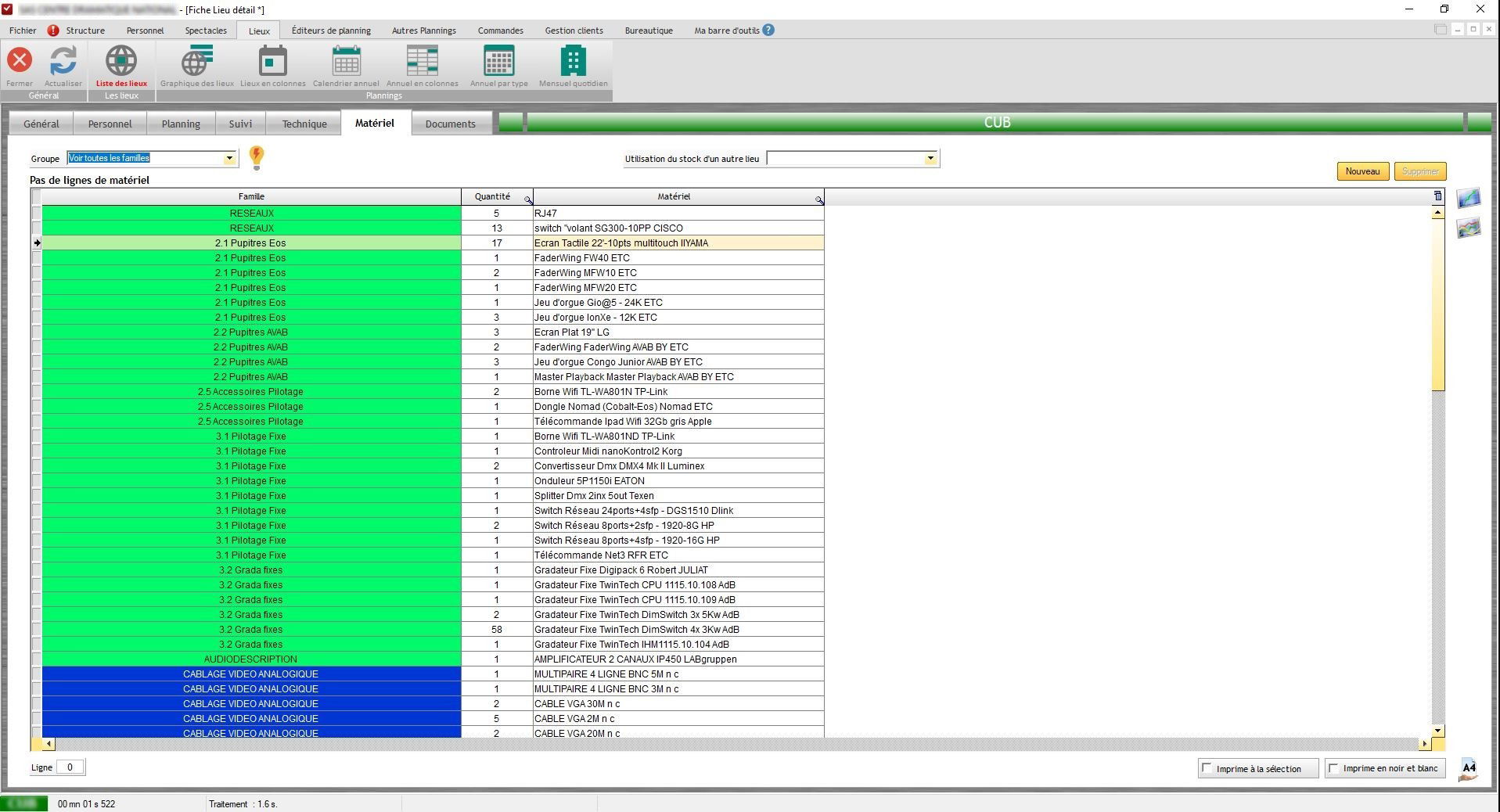Toggle Imprime à la sélection checkbox
Viewport: 1500px width, 812px height.
coord(1207,768)
